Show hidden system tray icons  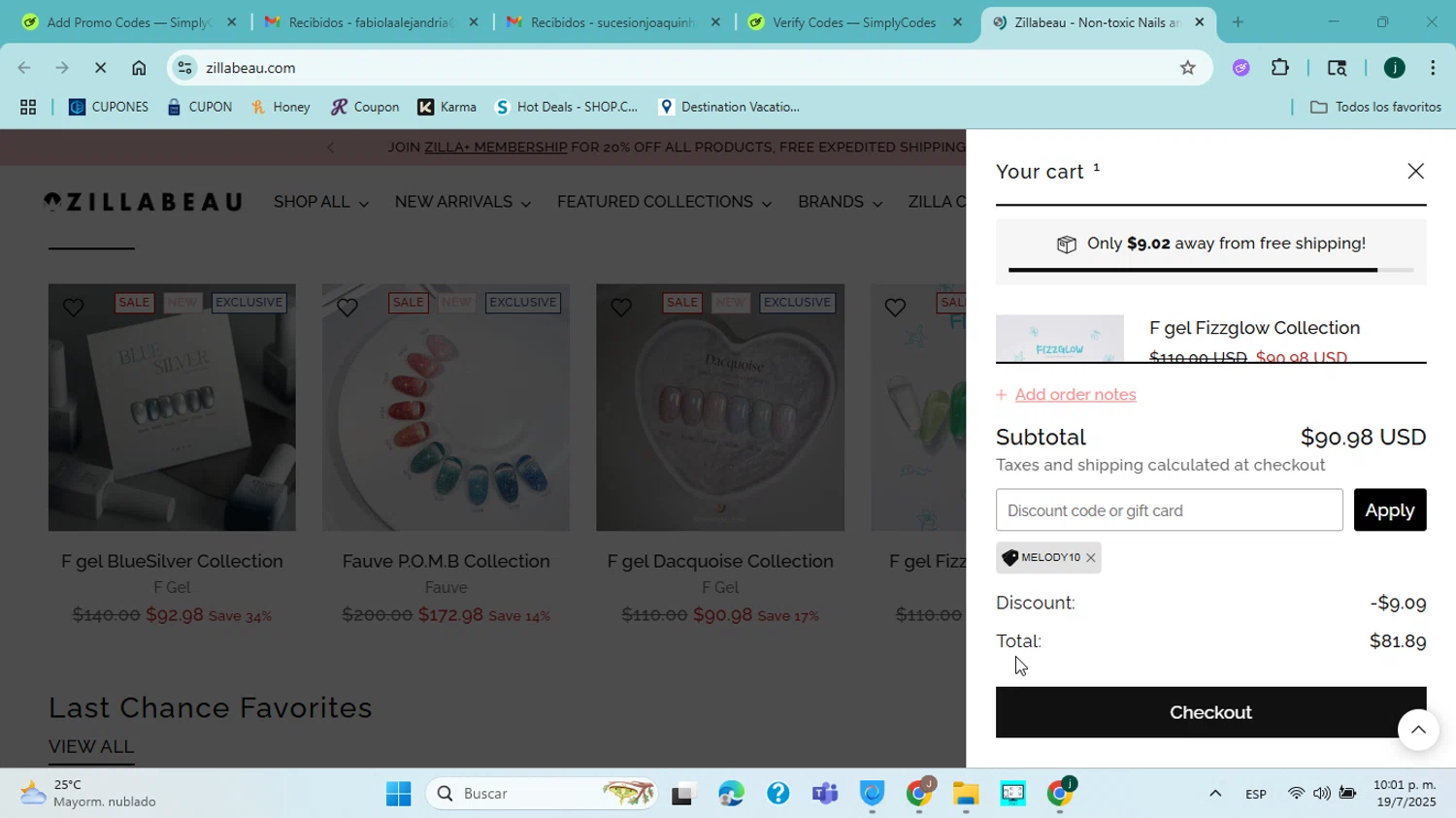tap(1214, 794)
